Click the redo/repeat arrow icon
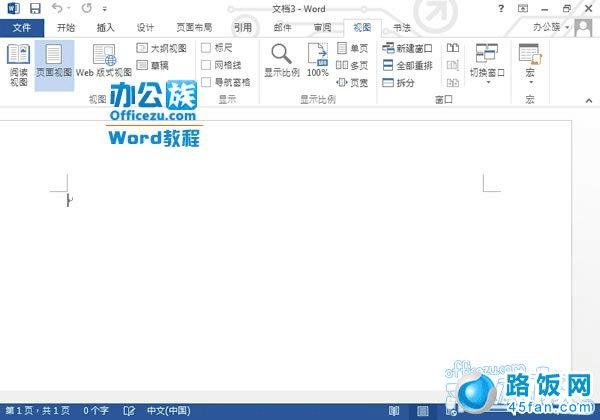The width and height of the screenshot is (600, 420). (87, 8)
